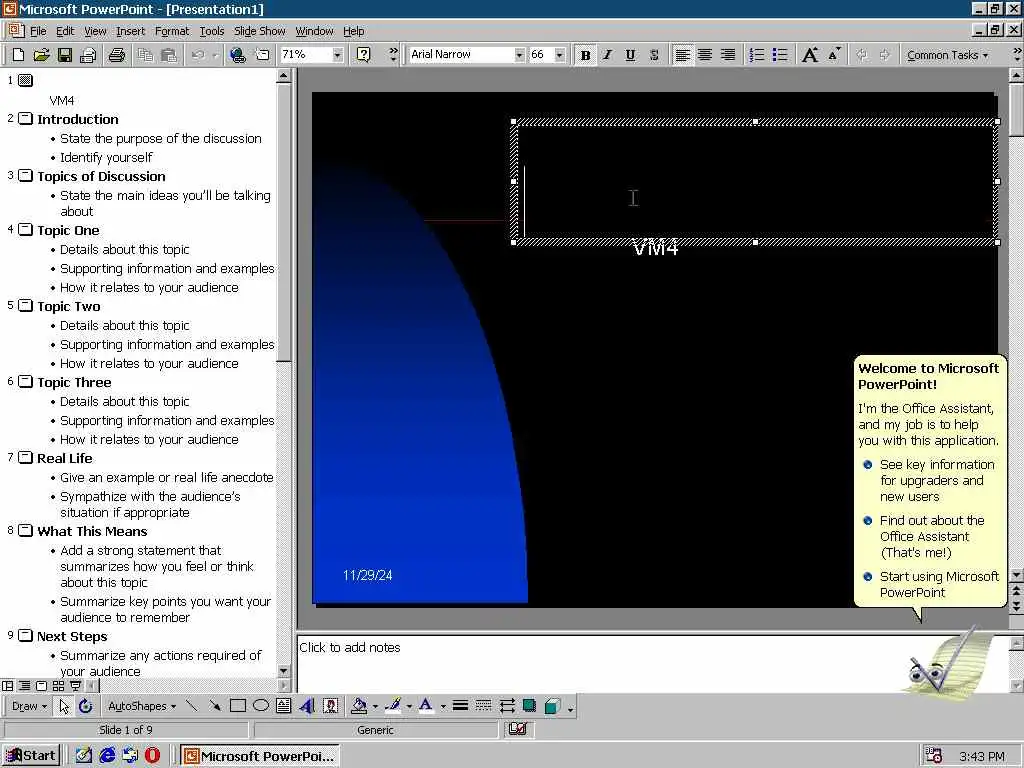Center align the text
The height and width of the screenshot is (768, 1024).
coord(705,55)
